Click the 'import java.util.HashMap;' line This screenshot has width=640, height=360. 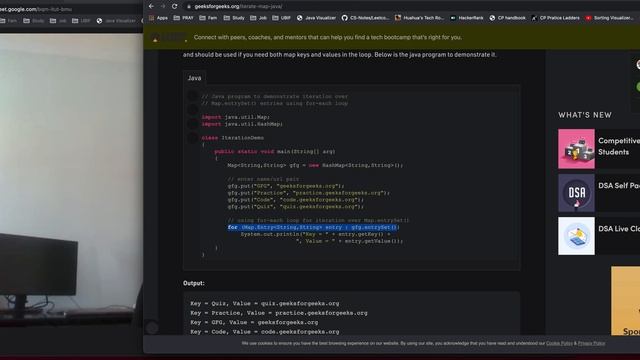pos(242,124)
